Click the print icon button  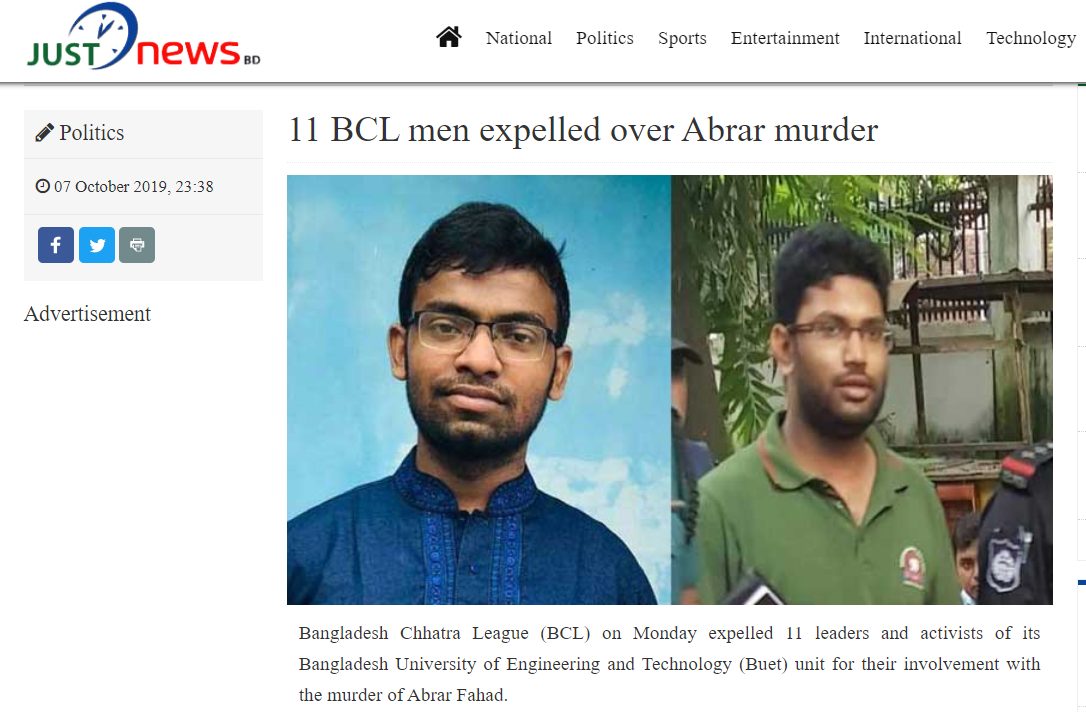137,244
